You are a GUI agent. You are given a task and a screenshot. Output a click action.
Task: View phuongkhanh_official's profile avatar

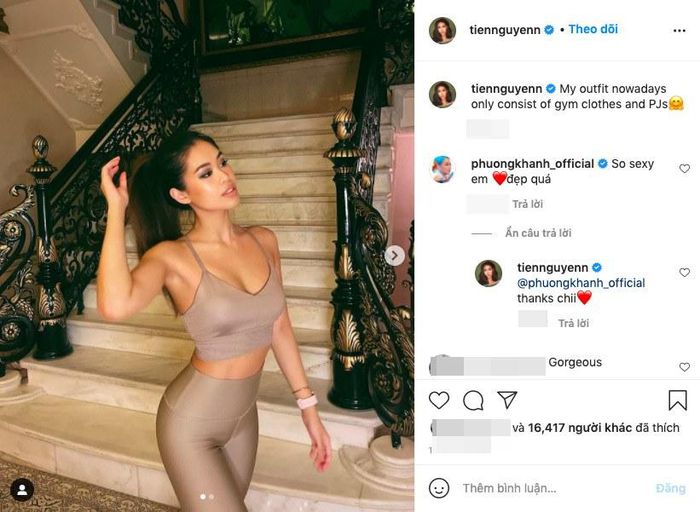pyautogui.click(x=442, y=170)
